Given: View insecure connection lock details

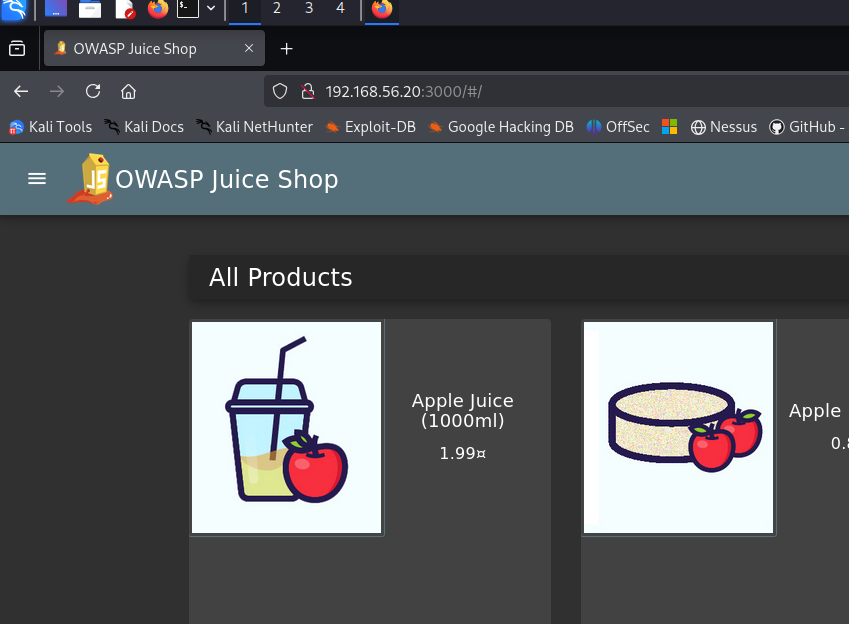Looking at the screenshot, I should [x=308, y=92].
